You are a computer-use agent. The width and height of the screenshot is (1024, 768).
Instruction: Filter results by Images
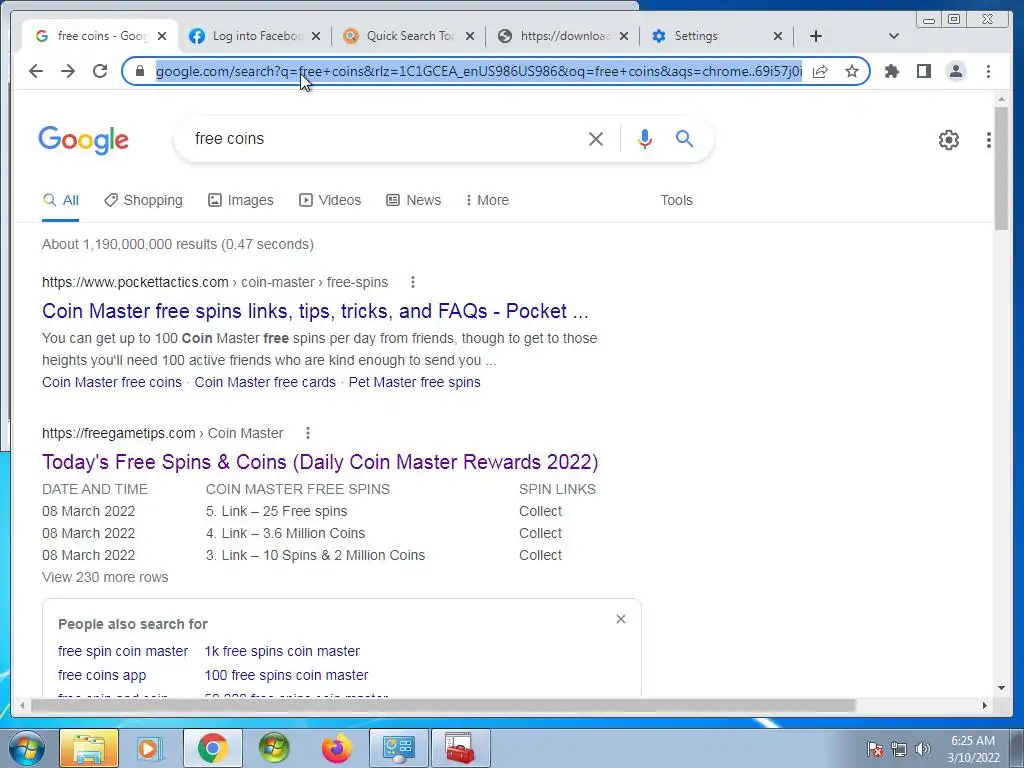[240, 200]
